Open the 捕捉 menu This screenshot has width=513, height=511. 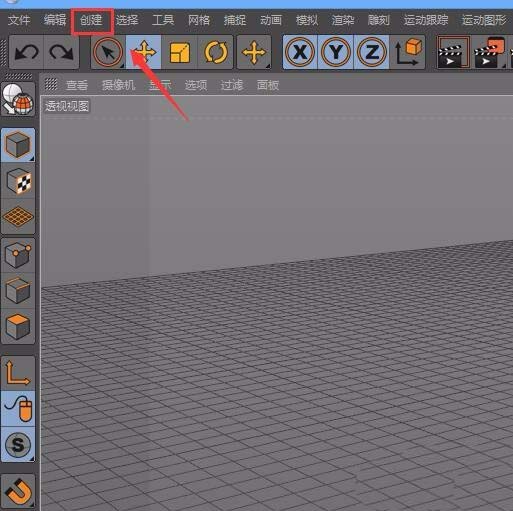(x=235, y=20)
